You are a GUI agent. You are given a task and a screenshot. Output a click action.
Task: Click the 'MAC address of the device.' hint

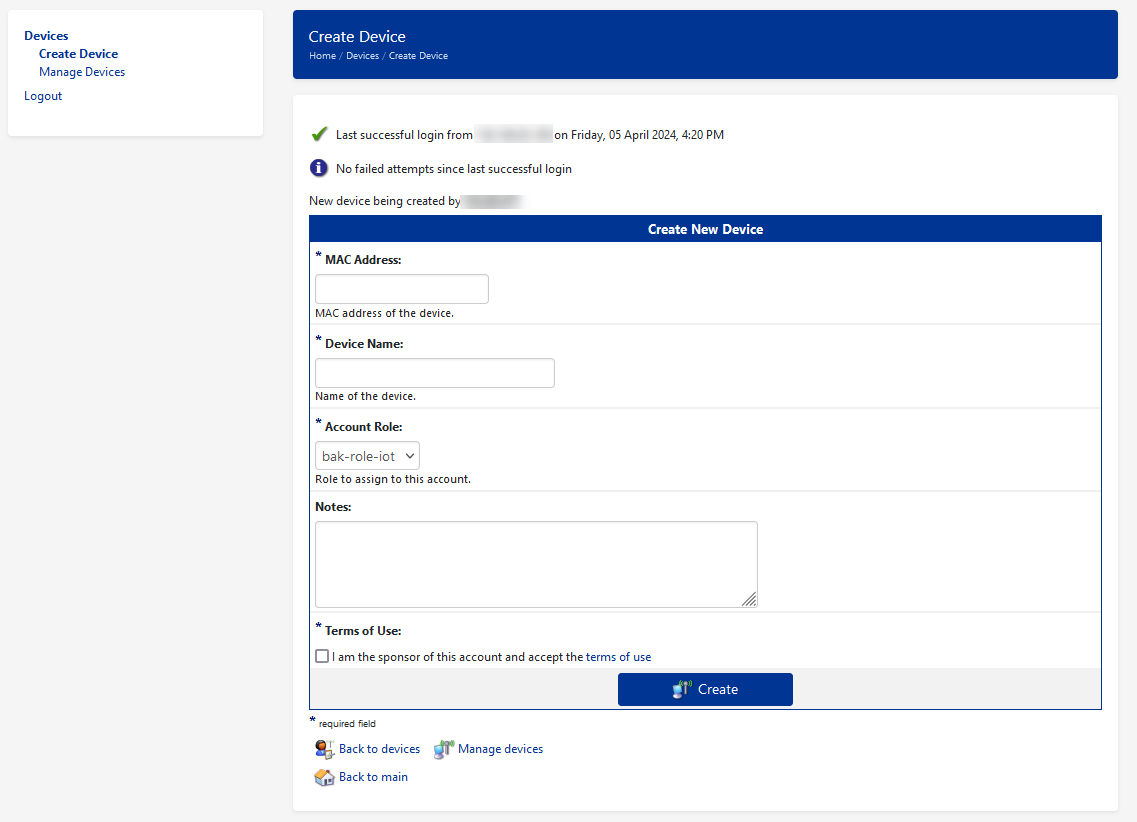(384, 313)
